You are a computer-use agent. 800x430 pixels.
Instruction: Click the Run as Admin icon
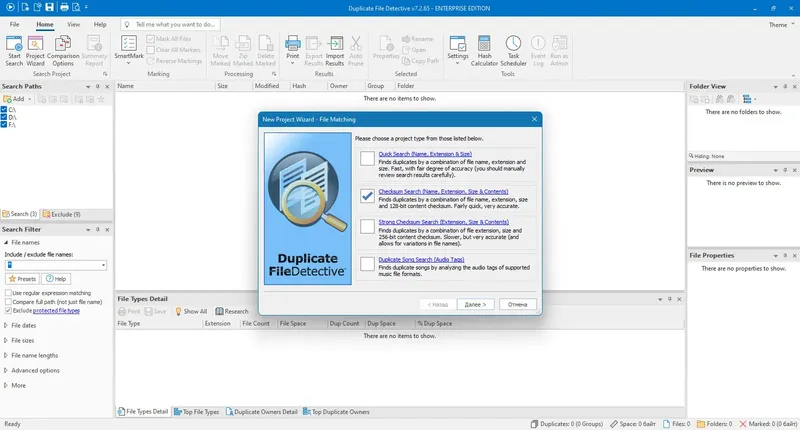[559, 51]
